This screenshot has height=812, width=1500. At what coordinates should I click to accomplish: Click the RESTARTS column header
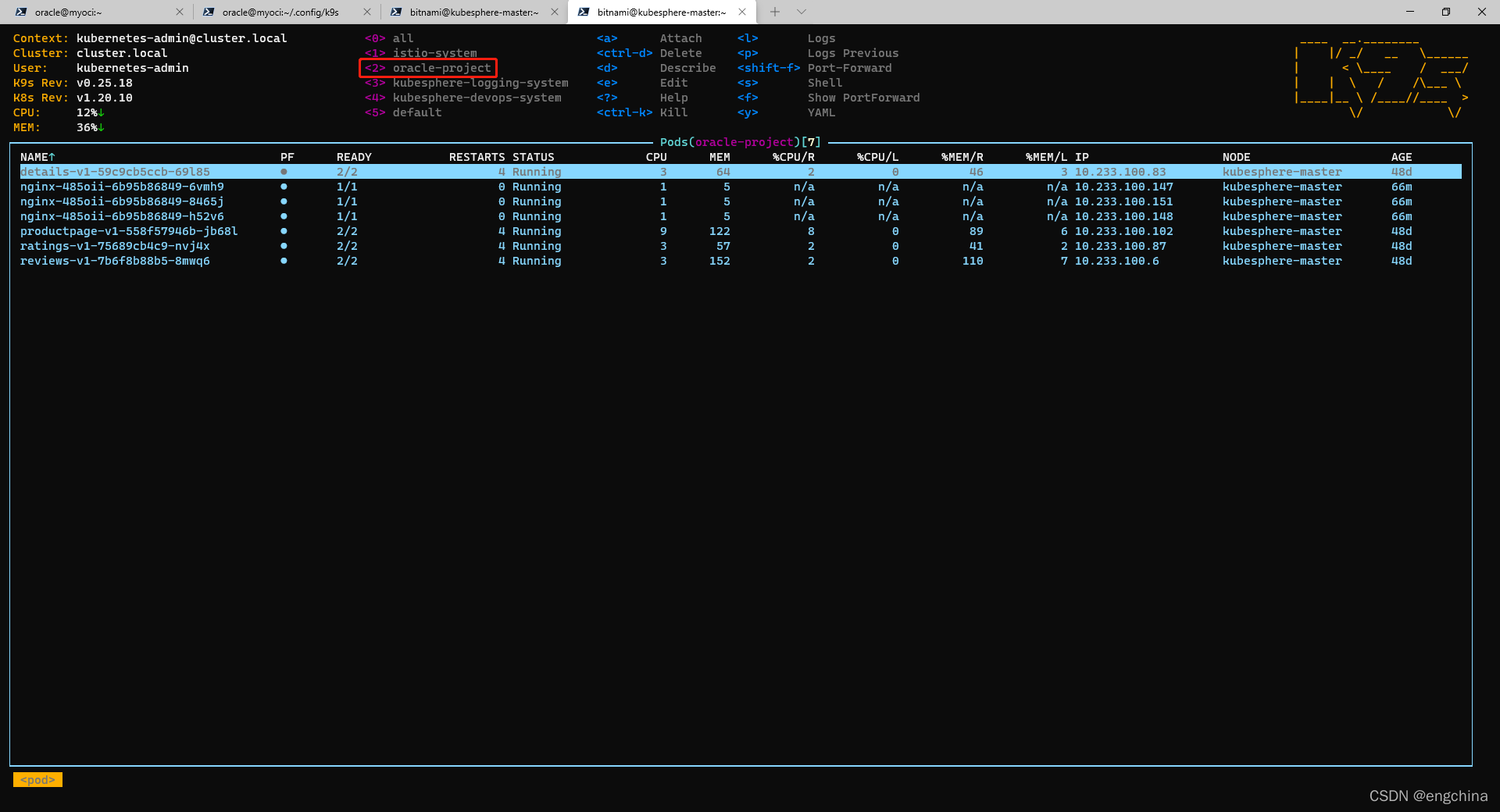tap(477, 157)
